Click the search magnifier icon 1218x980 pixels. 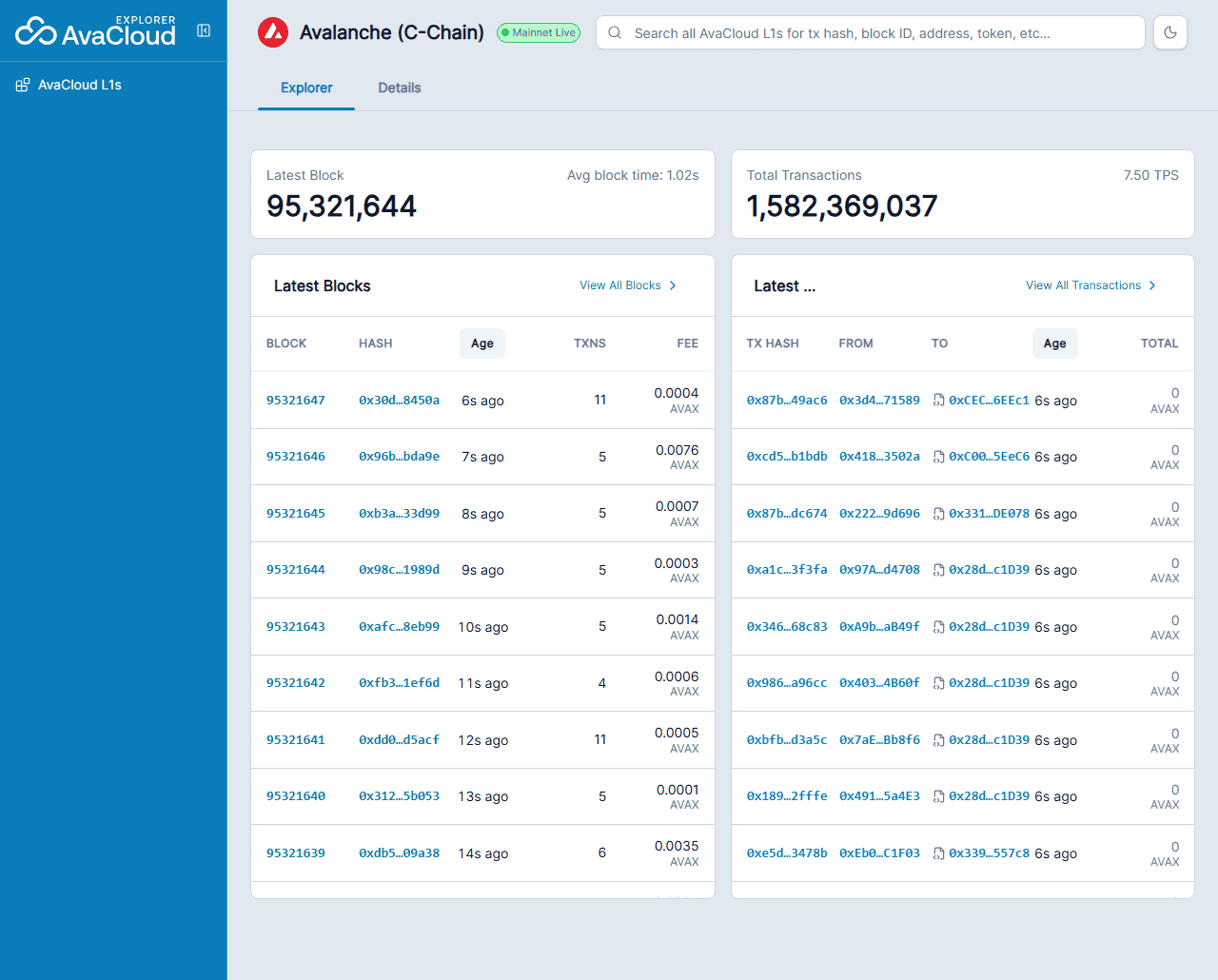pos(615,32)
